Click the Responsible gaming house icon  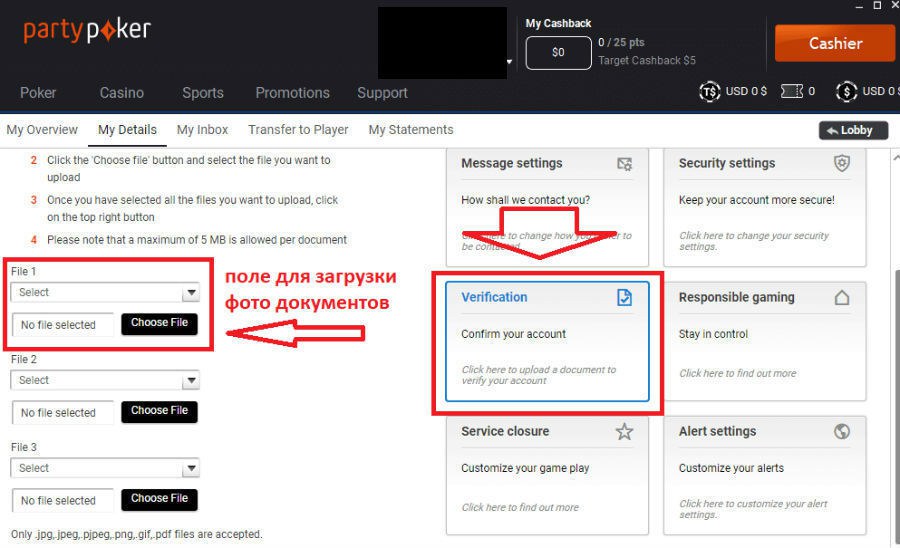coord(842,297)
